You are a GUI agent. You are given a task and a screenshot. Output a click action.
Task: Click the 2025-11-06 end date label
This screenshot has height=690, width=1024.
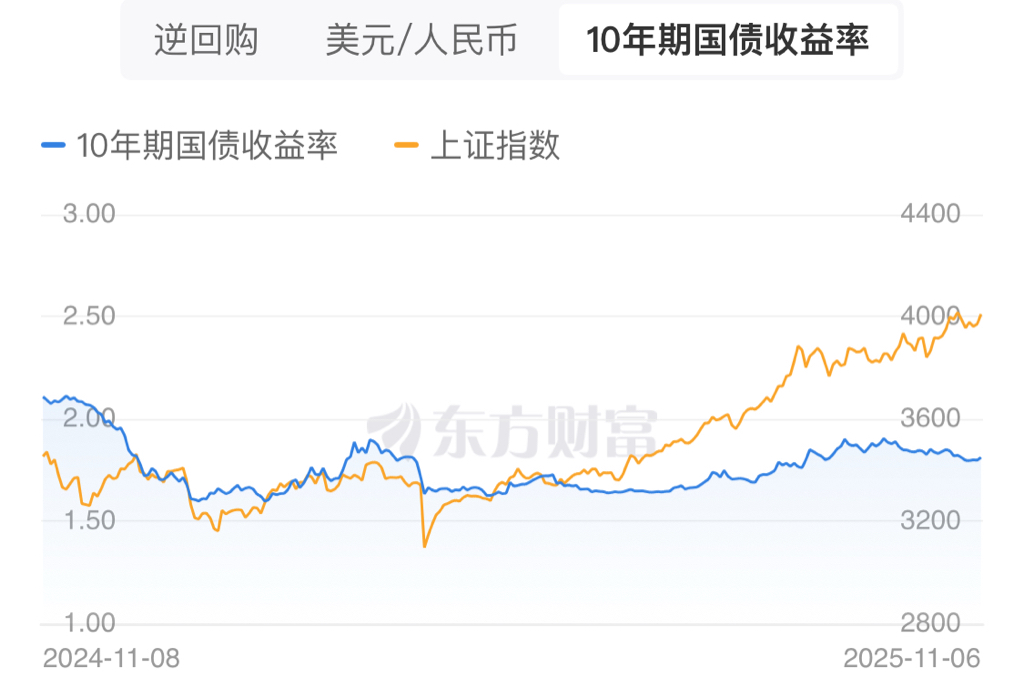911,659
